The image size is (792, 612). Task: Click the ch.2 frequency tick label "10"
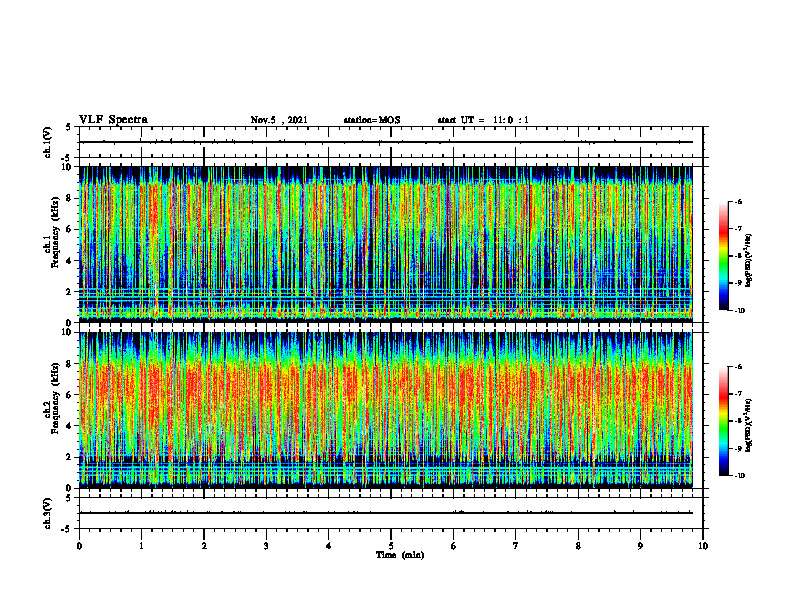click(67, 332)
